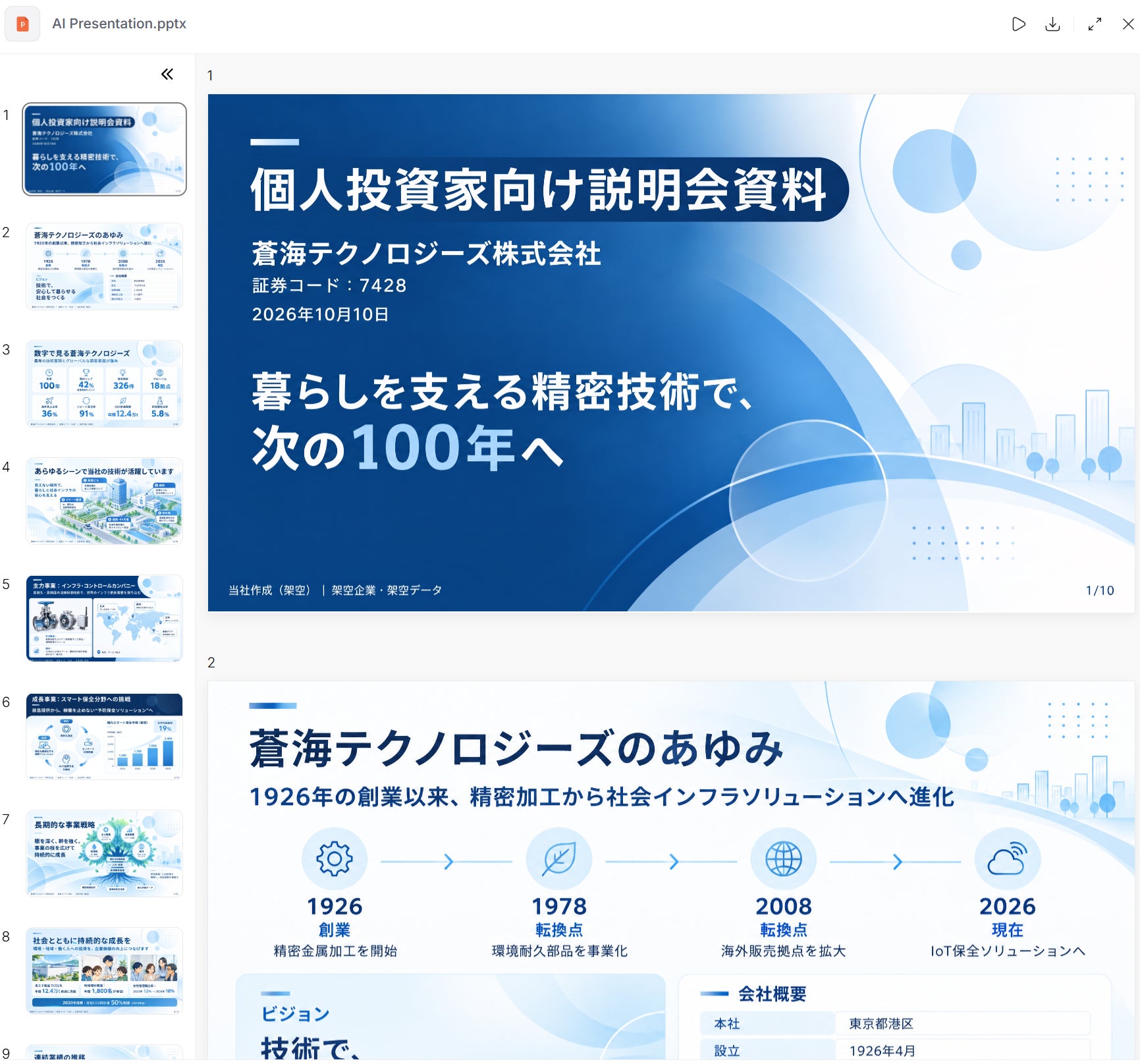The image size is (1140, 1064).
Task: Select slide 1 thumbnail
Action: point(104,149)
